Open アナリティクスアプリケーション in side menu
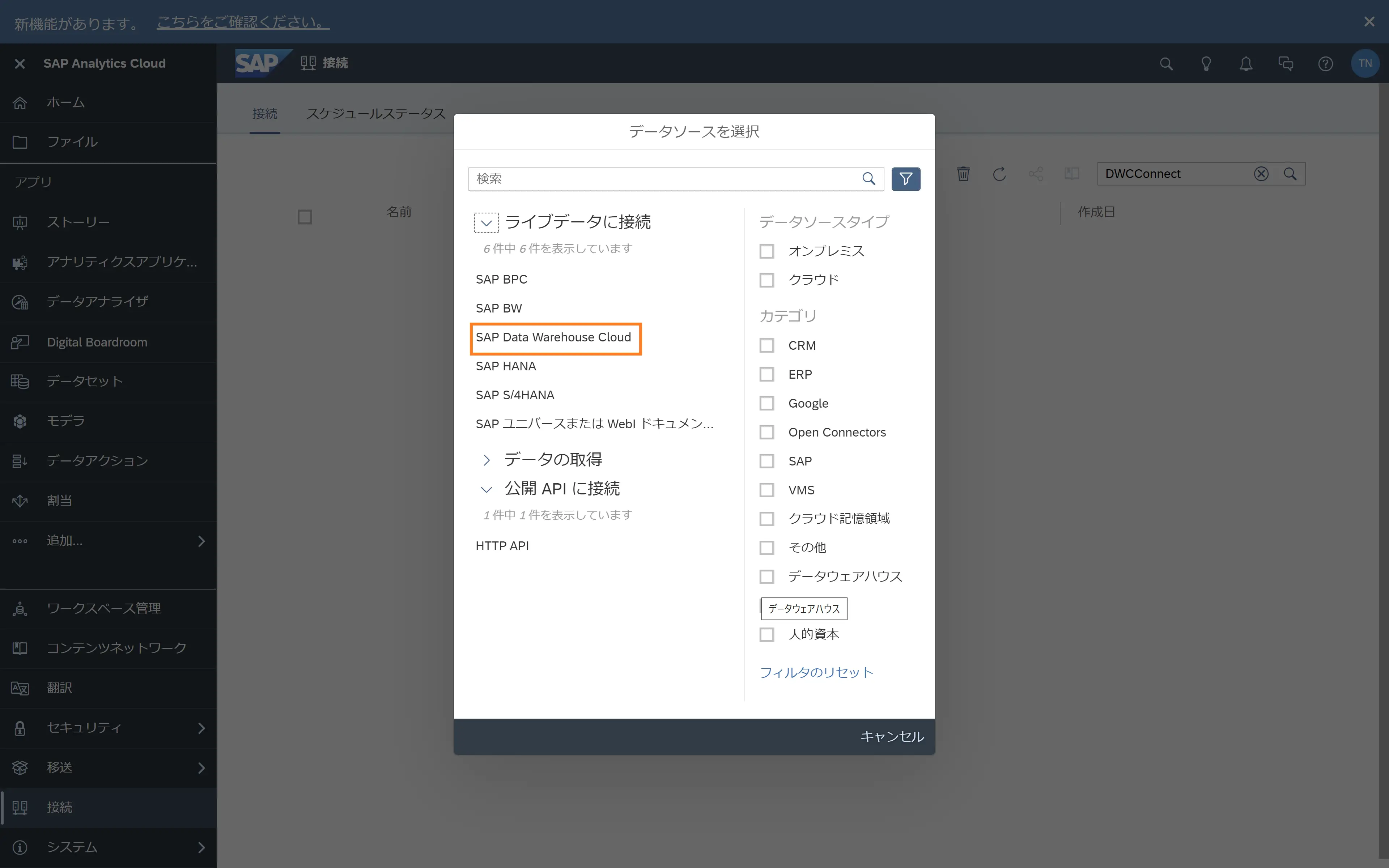The image size is (1389, 868). point(109,262)
